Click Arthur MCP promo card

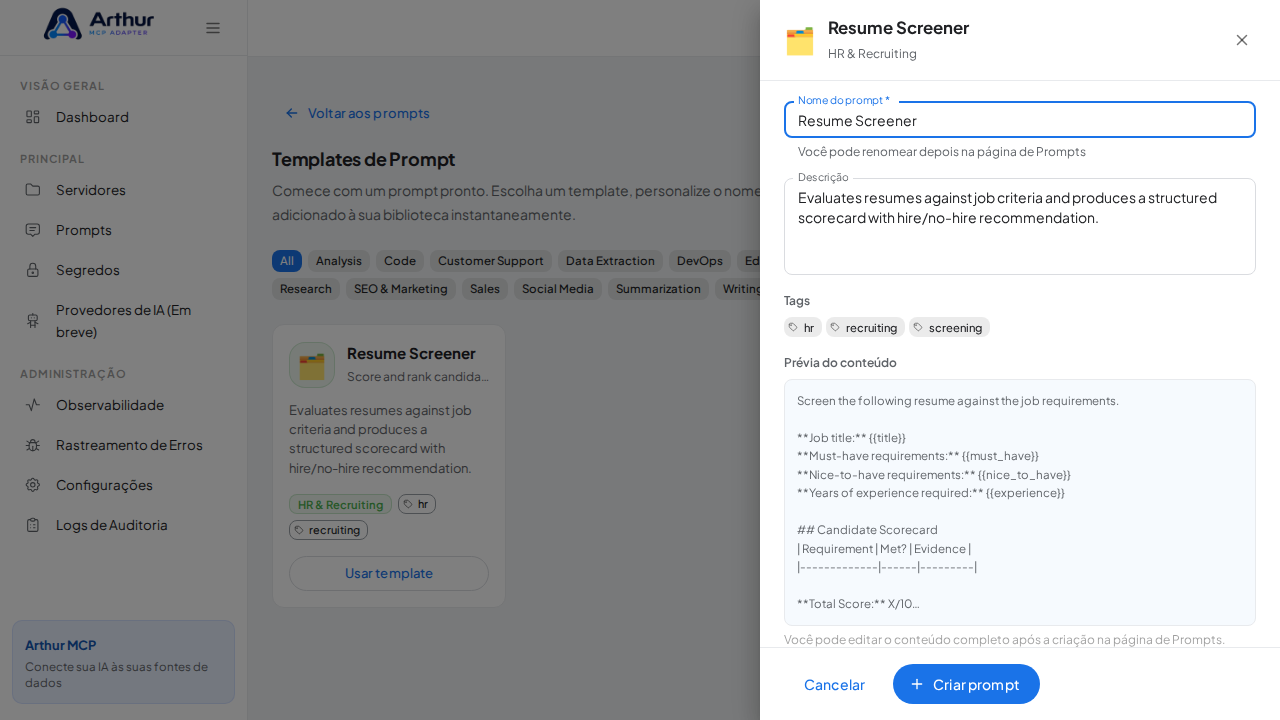[123, 662]
